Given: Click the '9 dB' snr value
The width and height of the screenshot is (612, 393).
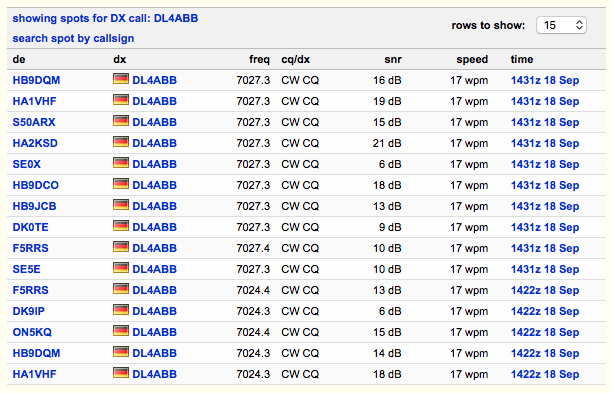Looking at the screenshot, I should [390, 227].
